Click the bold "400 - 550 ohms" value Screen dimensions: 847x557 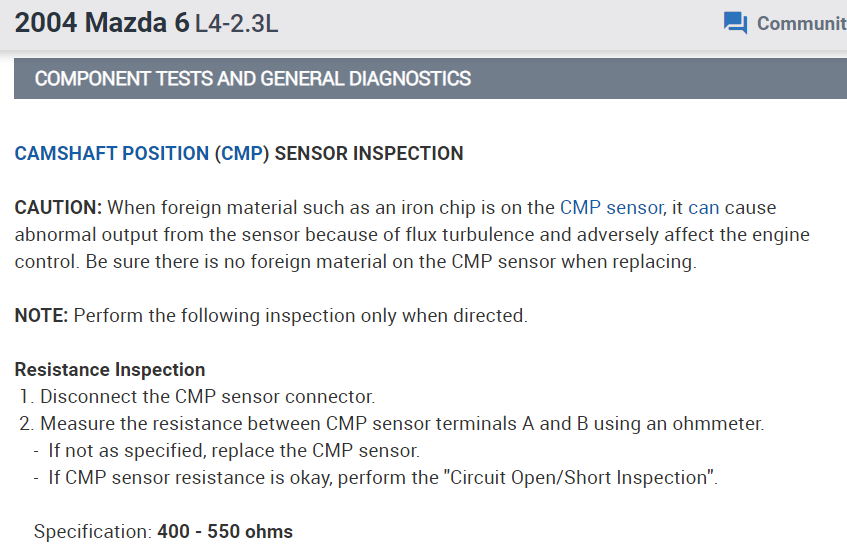(225, 532)
